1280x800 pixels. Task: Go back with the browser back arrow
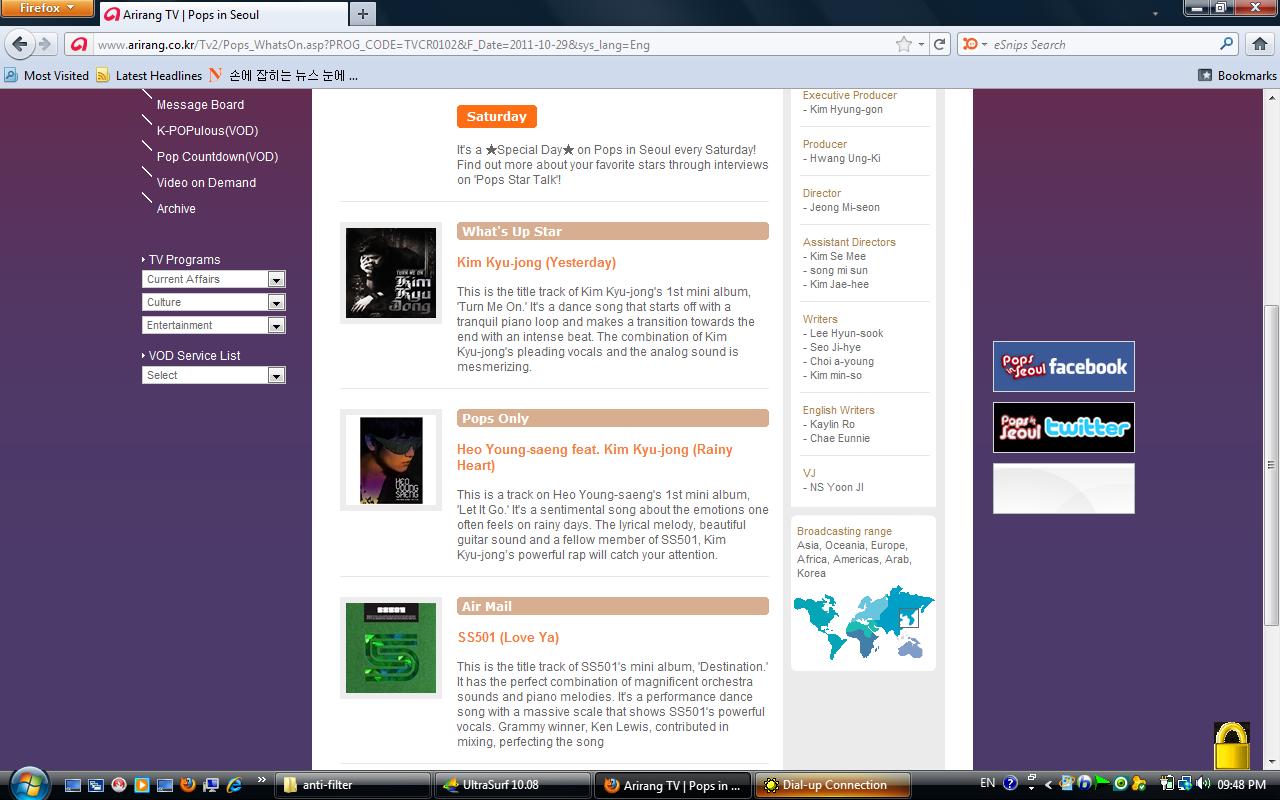click(20, 44)
